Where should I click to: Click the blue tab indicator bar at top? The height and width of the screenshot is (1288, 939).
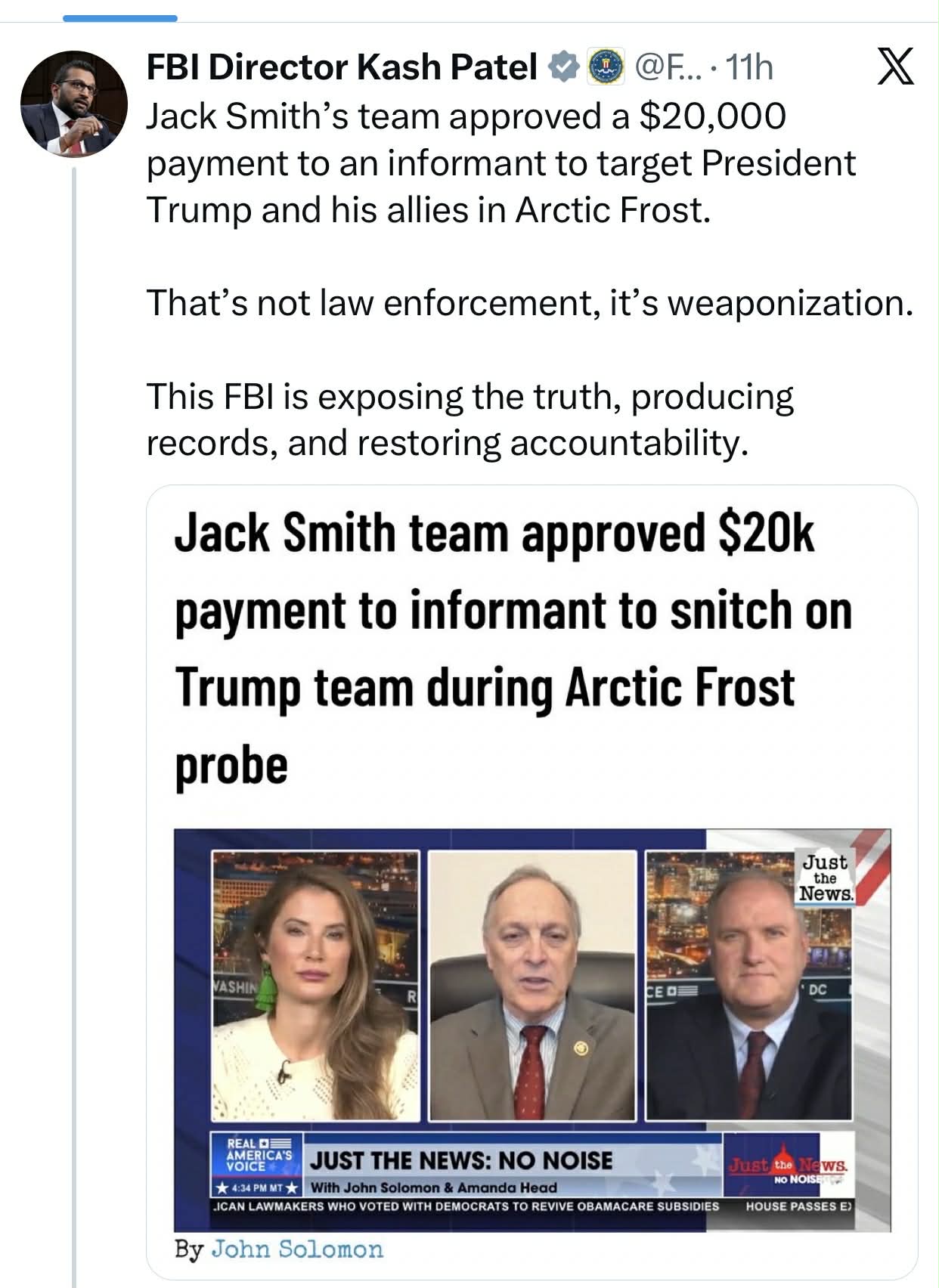click(x=120, y=18)
